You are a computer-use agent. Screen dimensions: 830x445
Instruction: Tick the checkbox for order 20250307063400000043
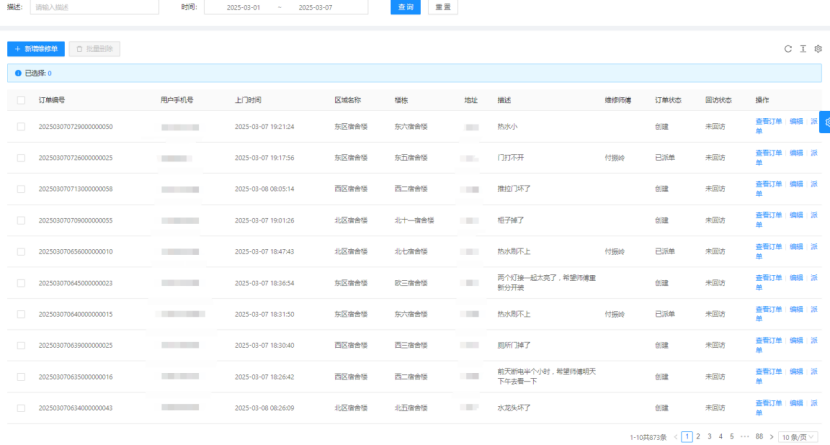pos(21,408)
